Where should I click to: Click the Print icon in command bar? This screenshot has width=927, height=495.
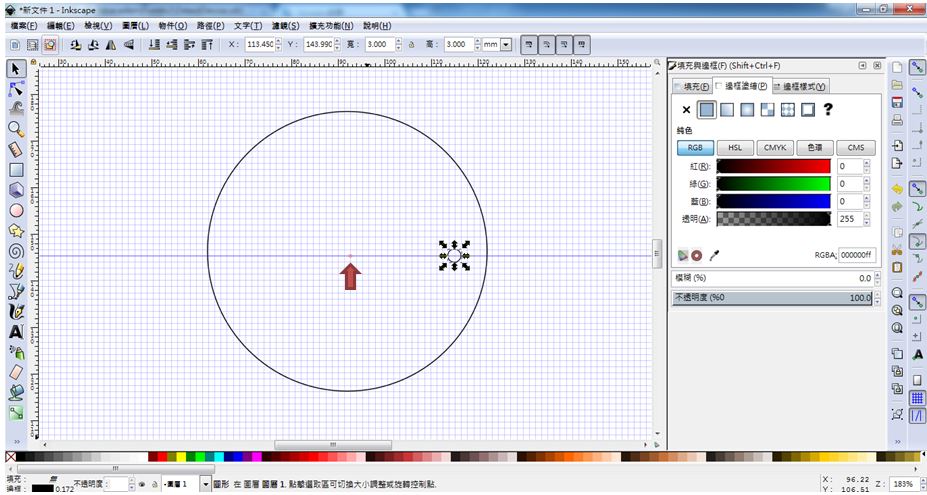click(897, 121)
